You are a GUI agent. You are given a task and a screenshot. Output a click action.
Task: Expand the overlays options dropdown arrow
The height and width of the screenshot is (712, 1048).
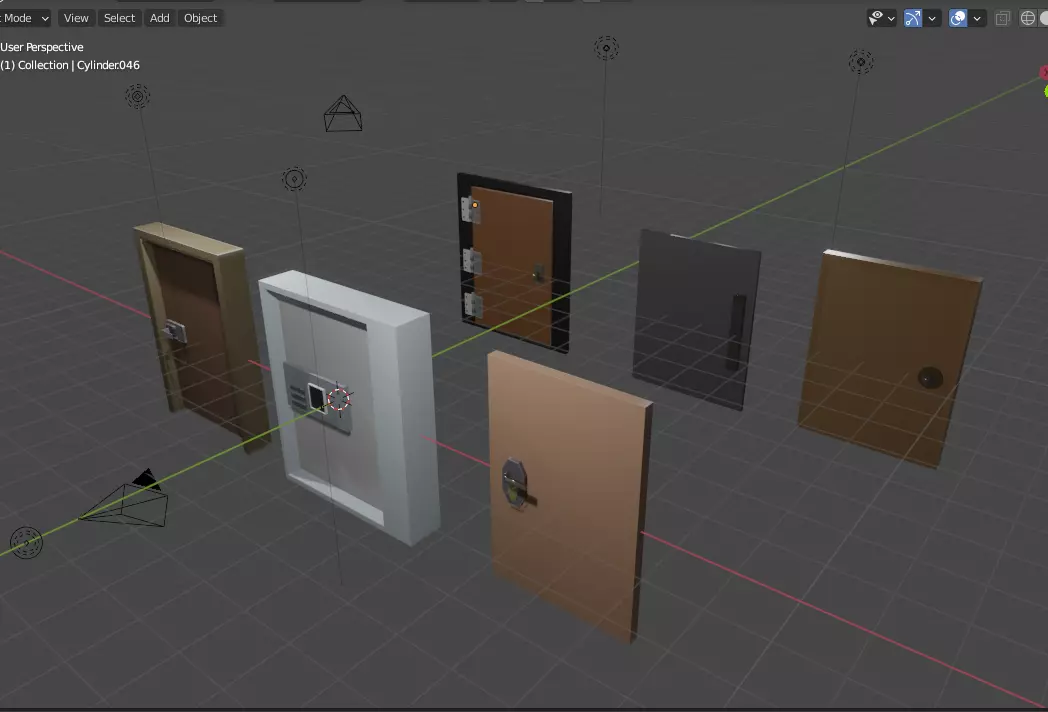[x=977, y=18]
